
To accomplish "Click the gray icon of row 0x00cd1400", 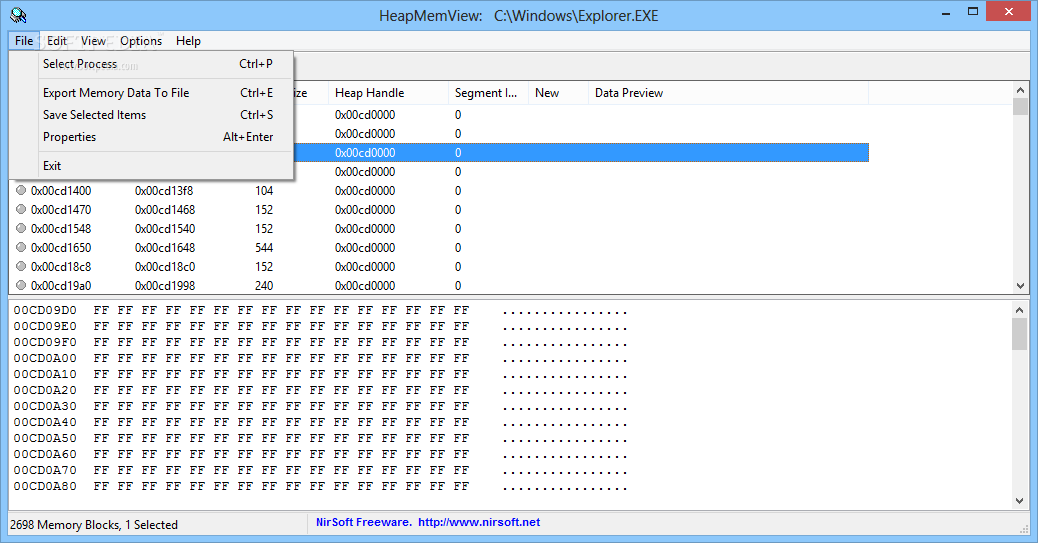I will tap(21, 190).
